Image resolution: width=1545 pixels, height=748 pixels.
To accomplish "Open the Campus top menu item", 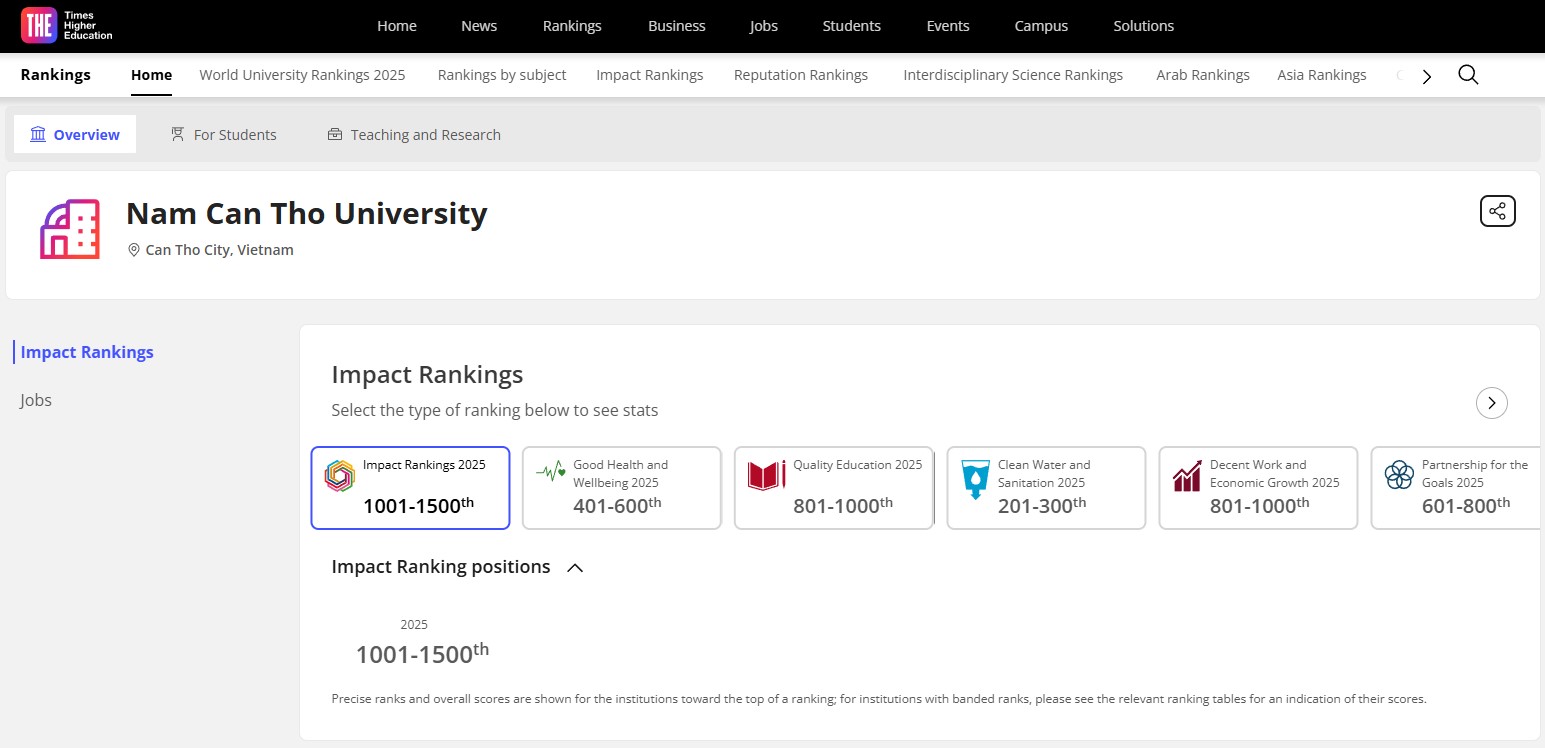I will pyautogui.click(x=1041, y=26).
